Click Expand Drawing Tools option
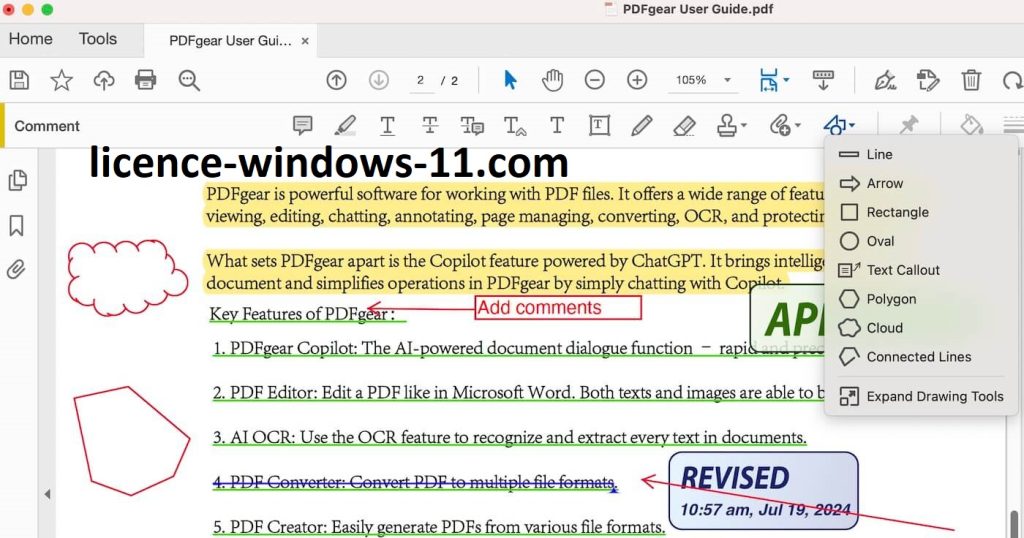1024x538 pixels. [934, 397]
